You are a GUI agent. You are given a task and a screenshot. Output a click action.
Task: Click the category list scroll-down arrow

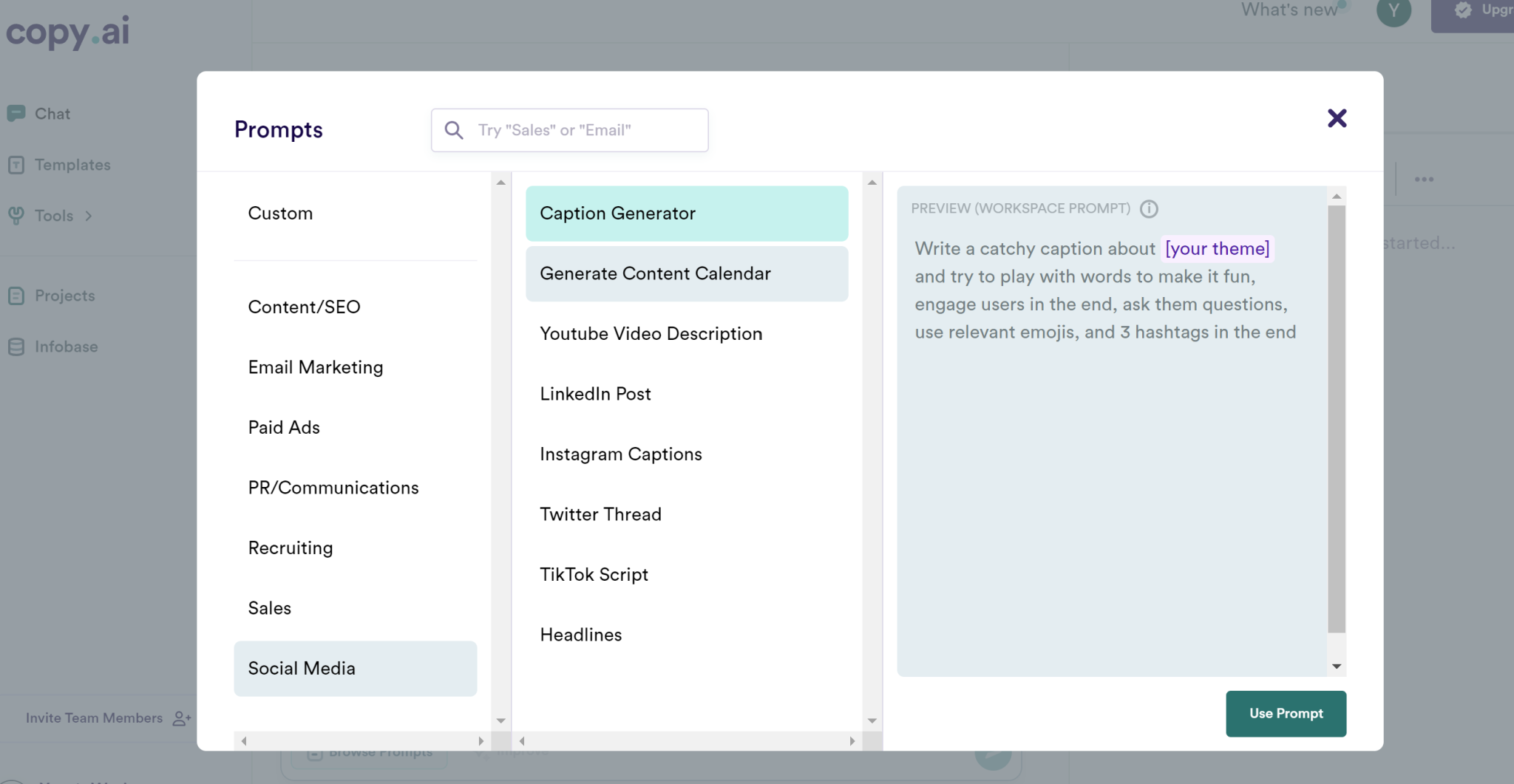point(501,720)
